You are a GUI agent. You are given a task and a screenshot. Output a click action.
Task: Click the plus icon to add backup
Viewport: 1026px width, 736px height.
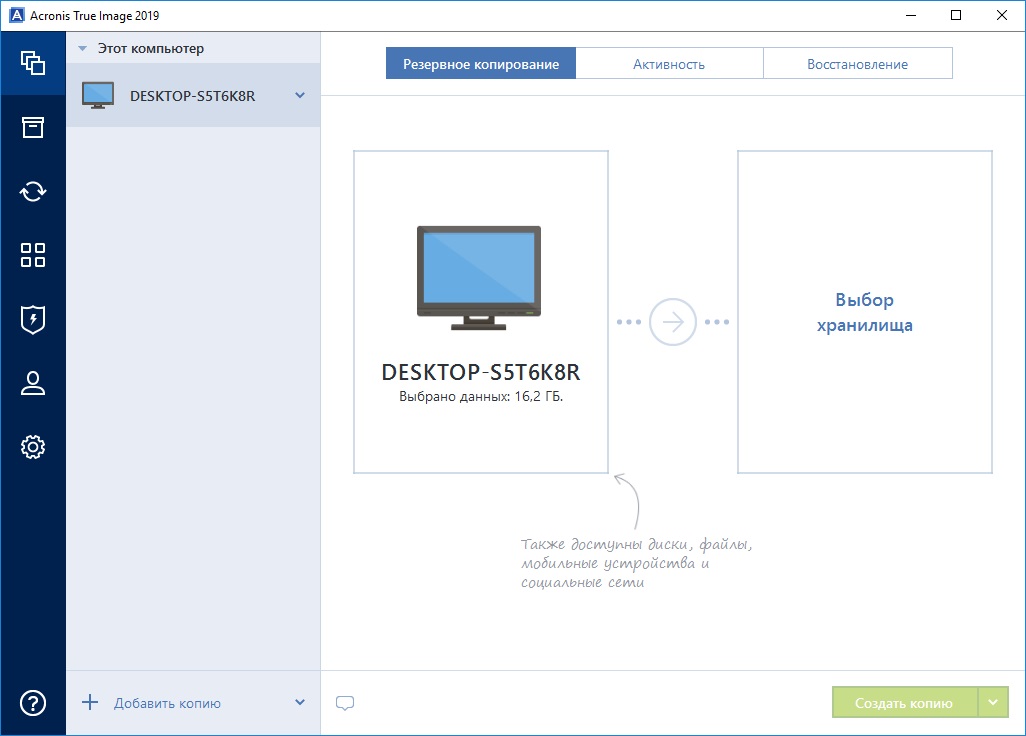pos(90,703)
